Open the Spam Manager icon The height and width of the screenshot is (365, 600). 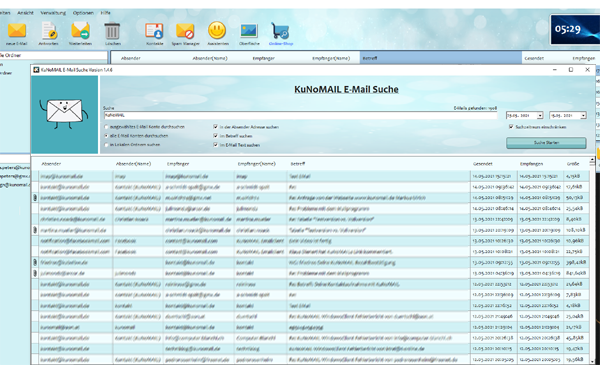tap(185, 31)
